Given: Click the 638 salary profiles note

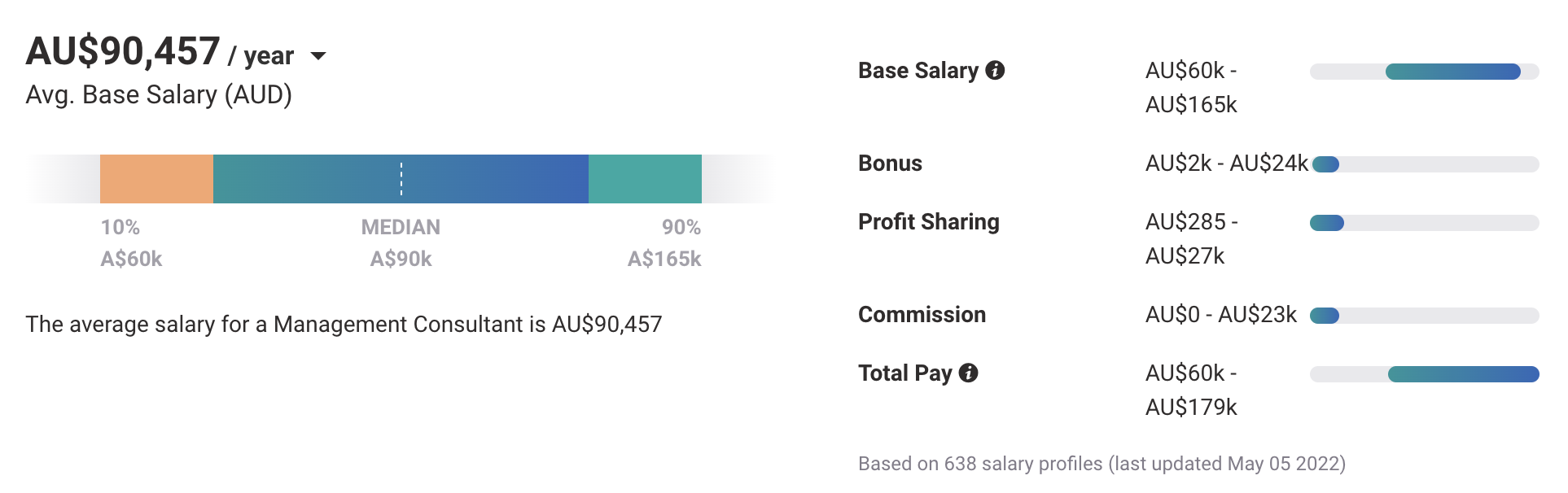Looking at the screenshot, I should pyautogui.click(x=1101, y=464).
